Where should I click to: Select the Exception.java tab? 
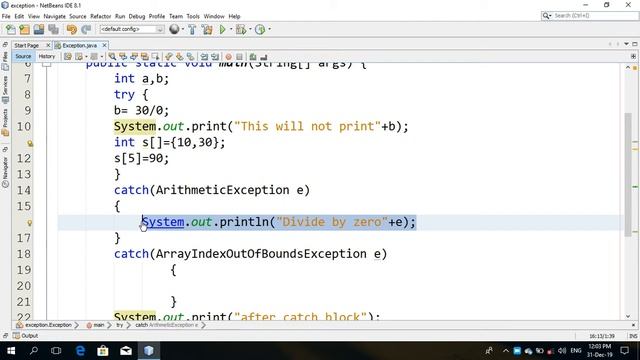[x=80, y=45]
